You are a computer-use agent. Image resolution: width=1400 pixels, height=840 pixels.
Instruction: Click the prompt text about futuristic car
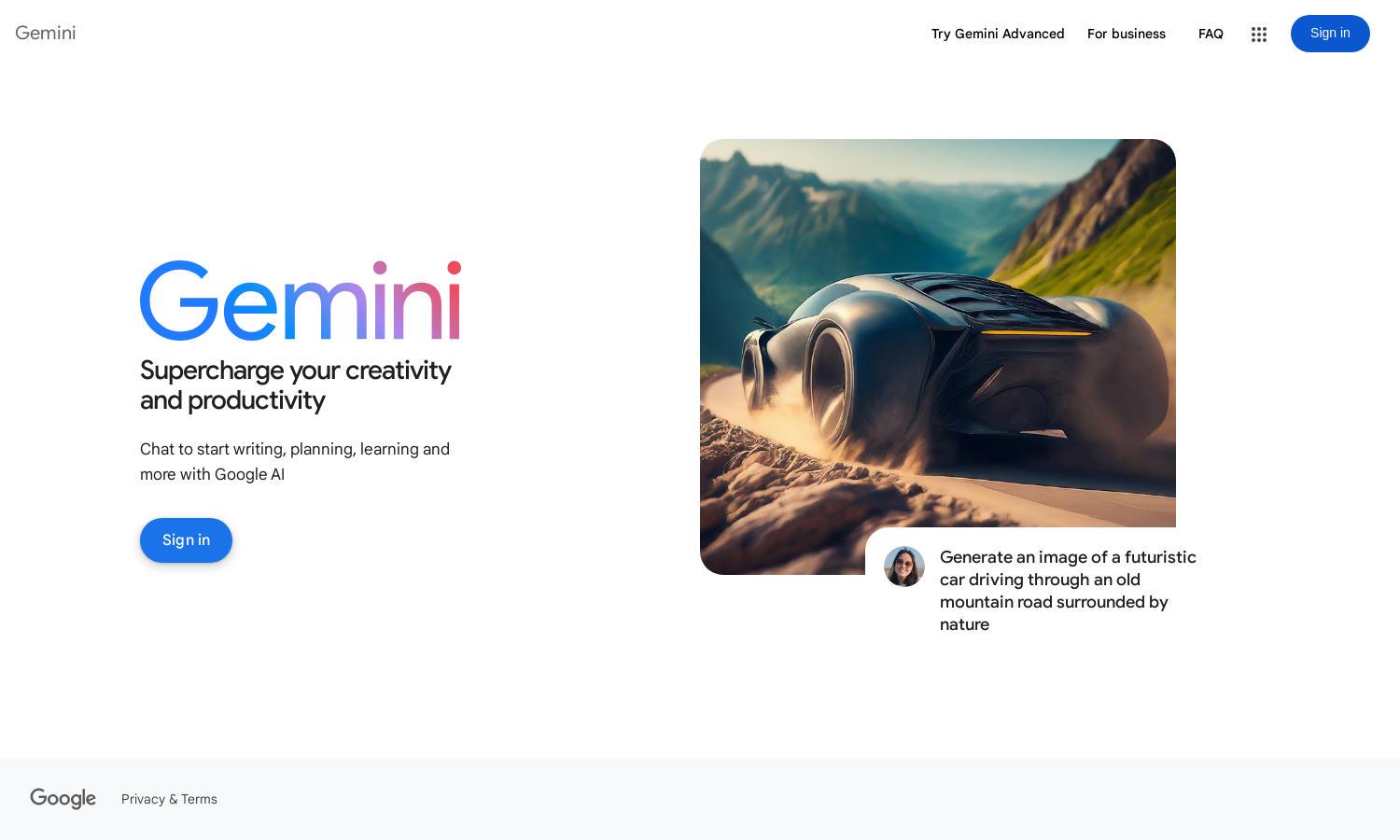(1068, 591)
